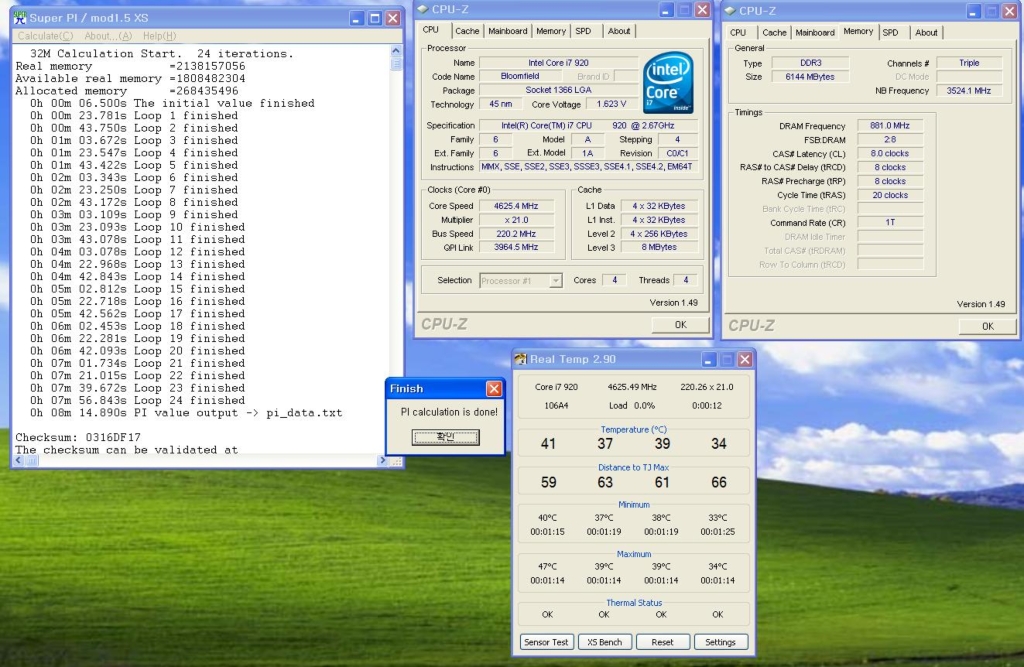
Task: Open the Help menu in Super PI
Action: tap(159, 36)
